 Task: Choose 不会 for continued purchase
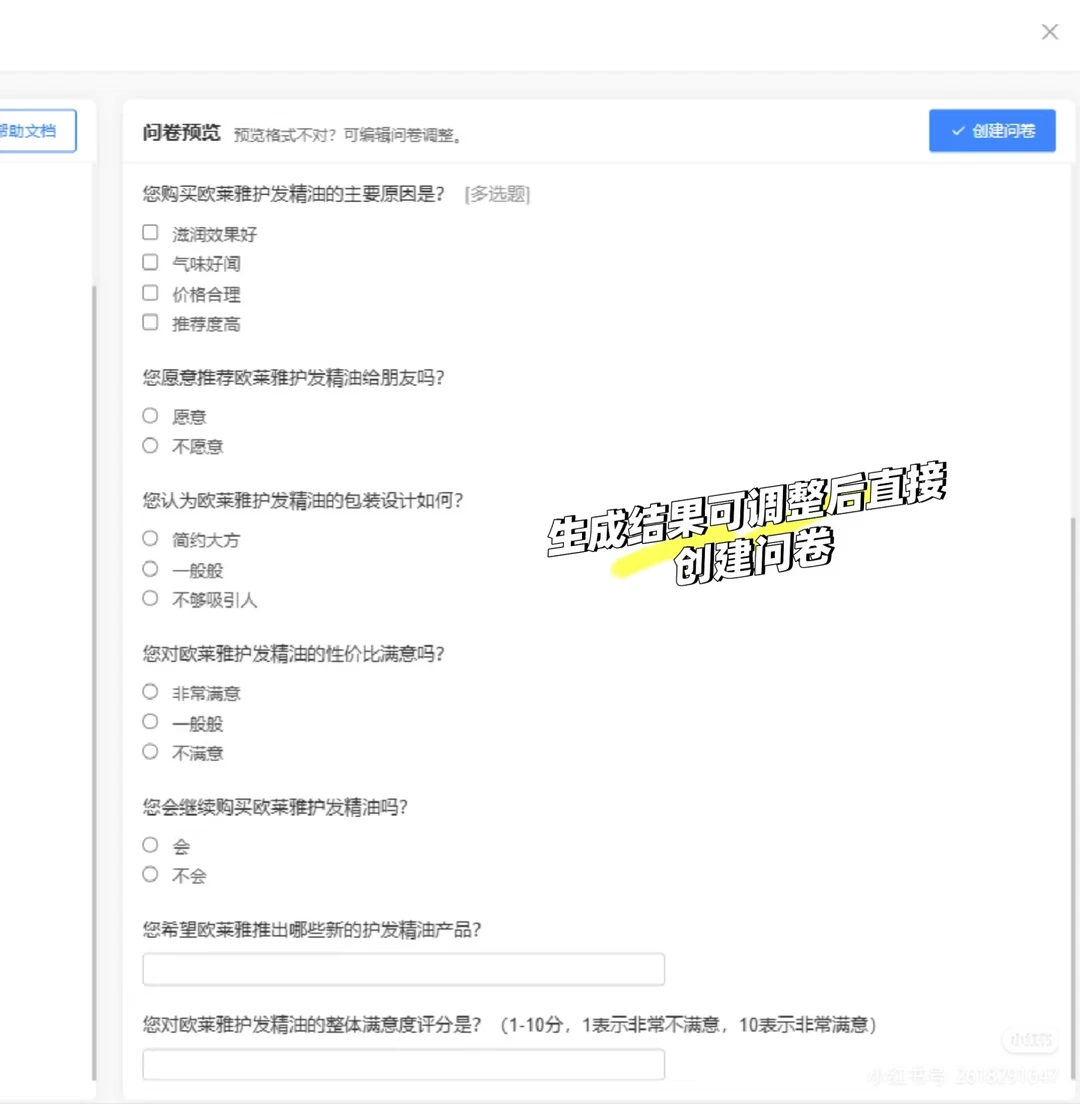[x=150, y=874]
